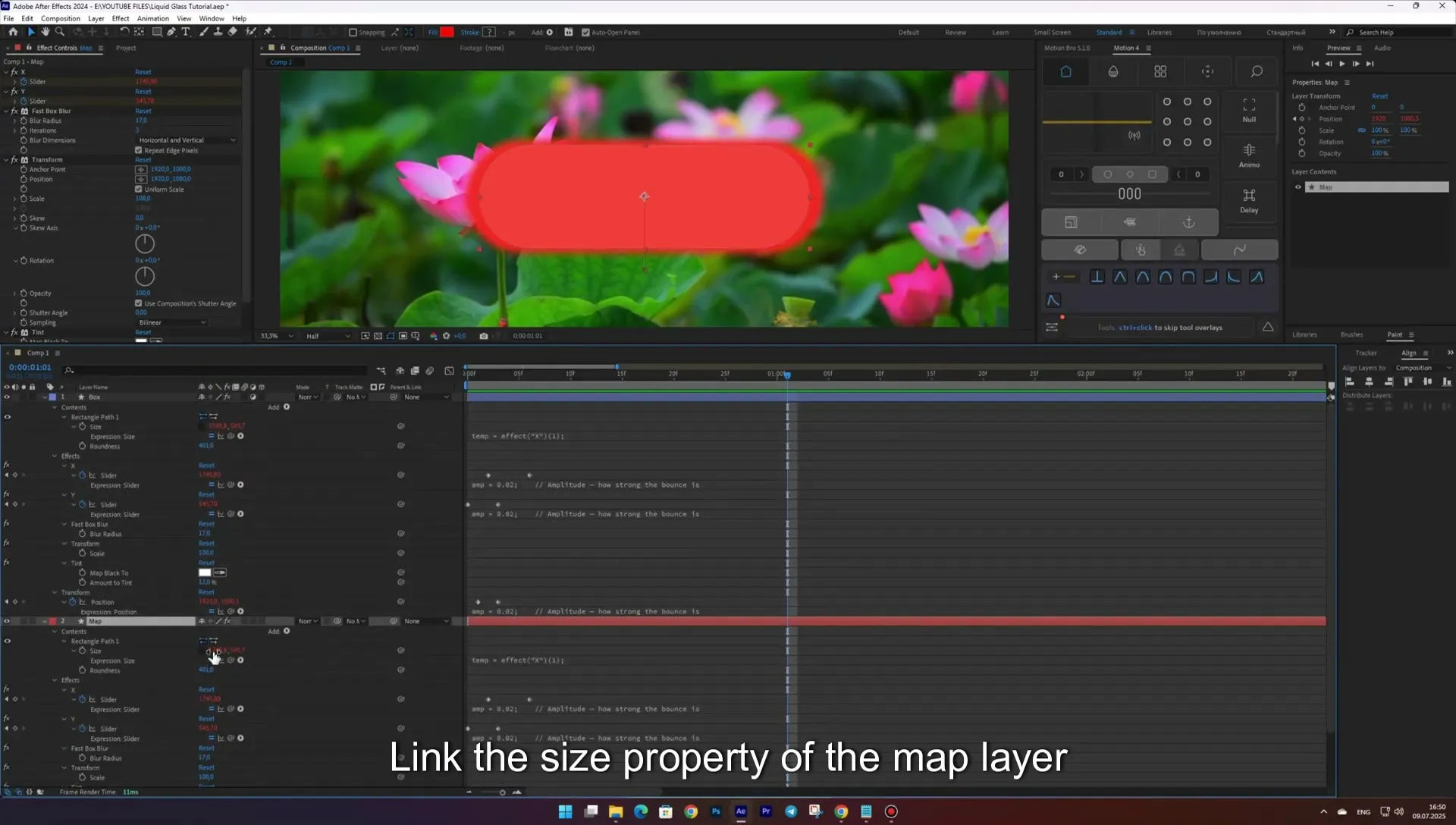Open After Effects icon in taskbar
This screenshot has height=825, width=1456.
(741, 811)
